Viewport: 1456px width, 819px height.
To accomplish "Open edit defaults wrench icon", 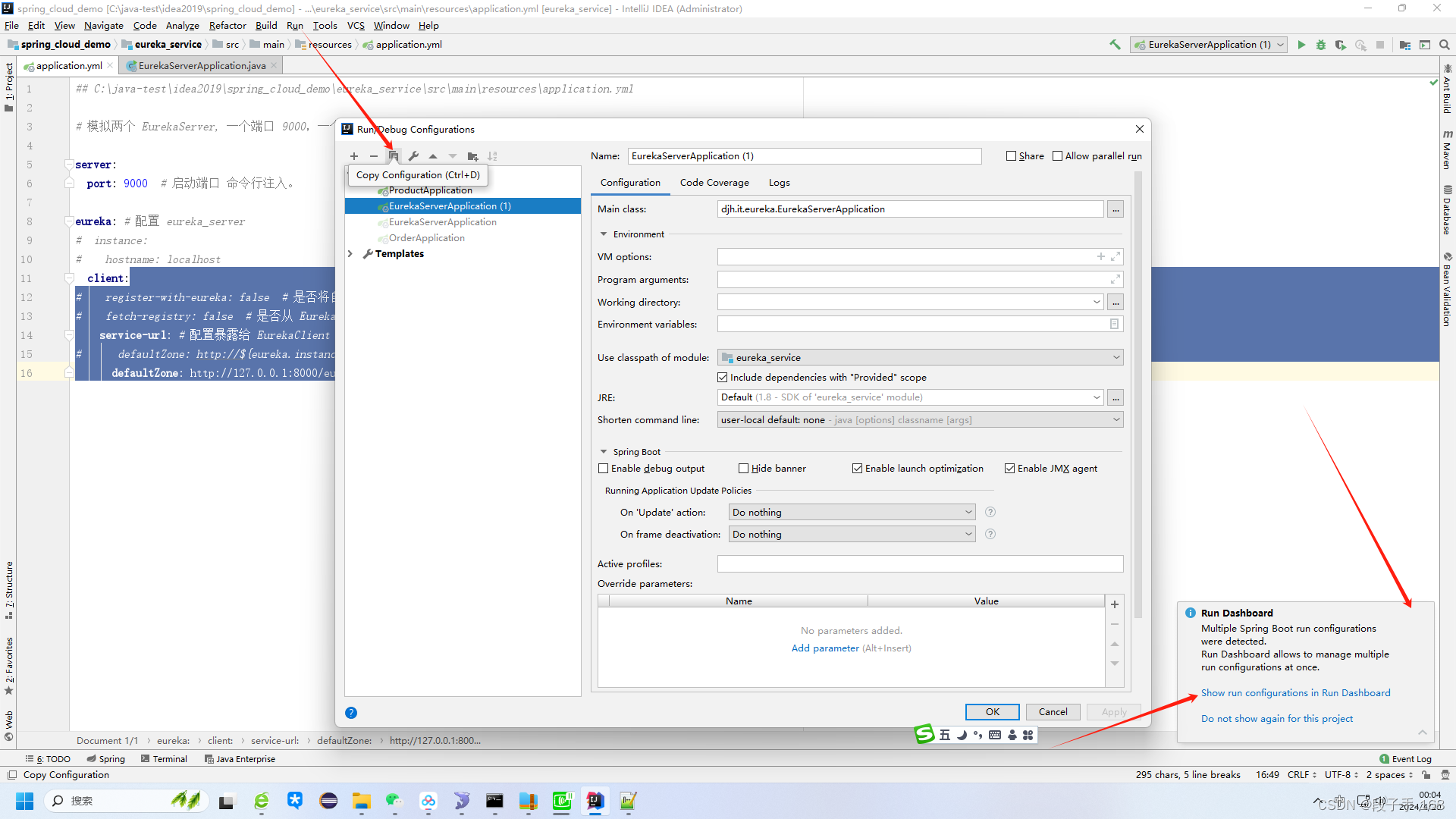I will coord(413,156).
